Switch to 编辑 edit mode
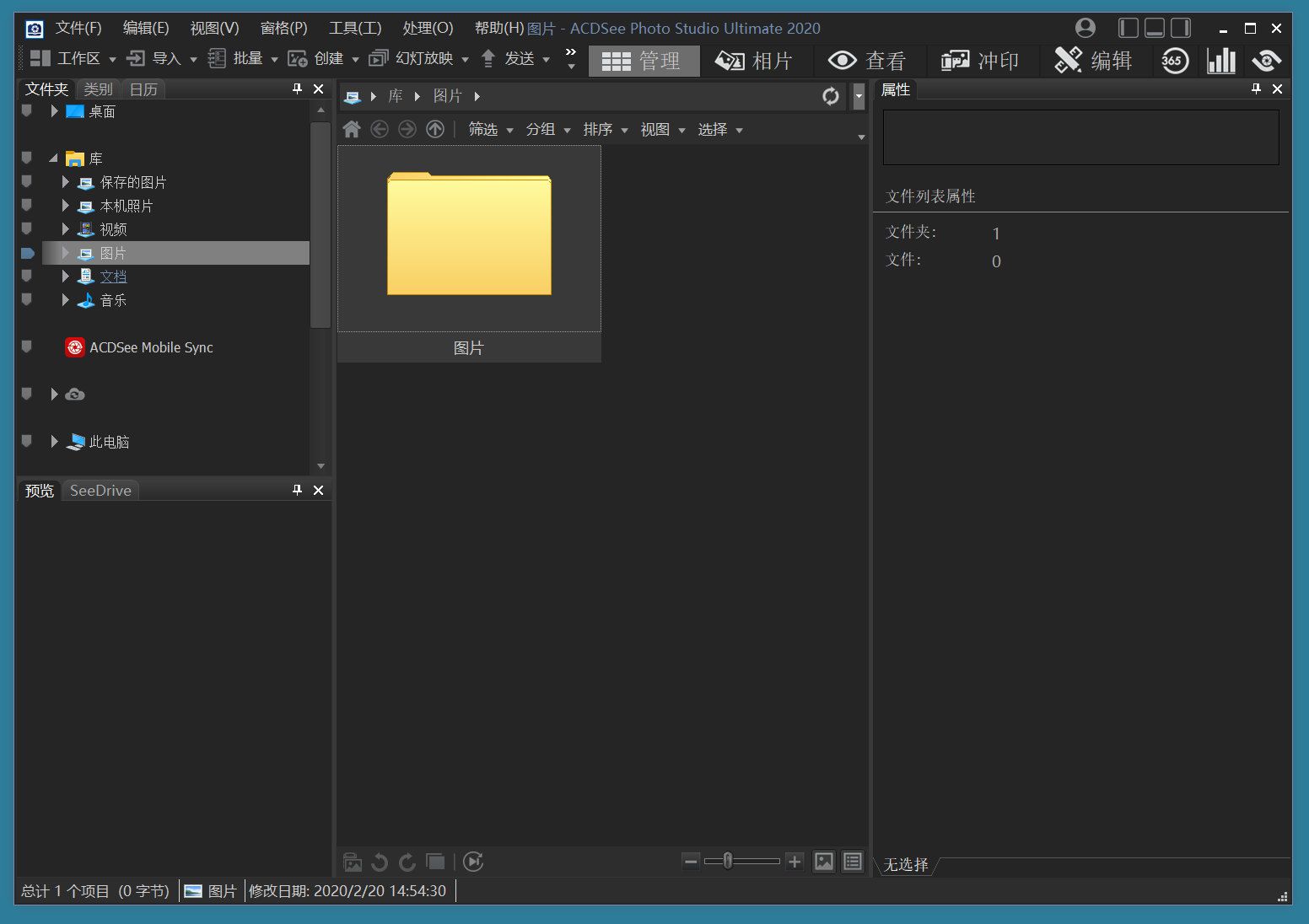This screenshot has width=1309, height=924. click(x=1094, y=61)
